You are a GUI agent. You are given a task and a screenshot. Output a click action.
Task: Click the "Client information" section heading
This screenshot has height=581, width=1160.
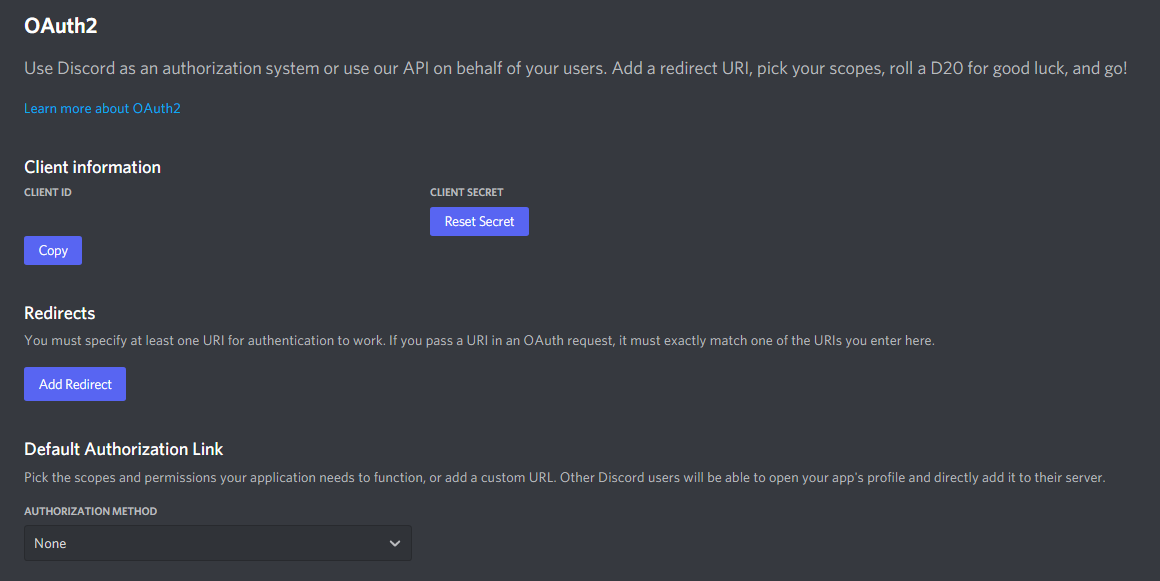coord(92,167)
